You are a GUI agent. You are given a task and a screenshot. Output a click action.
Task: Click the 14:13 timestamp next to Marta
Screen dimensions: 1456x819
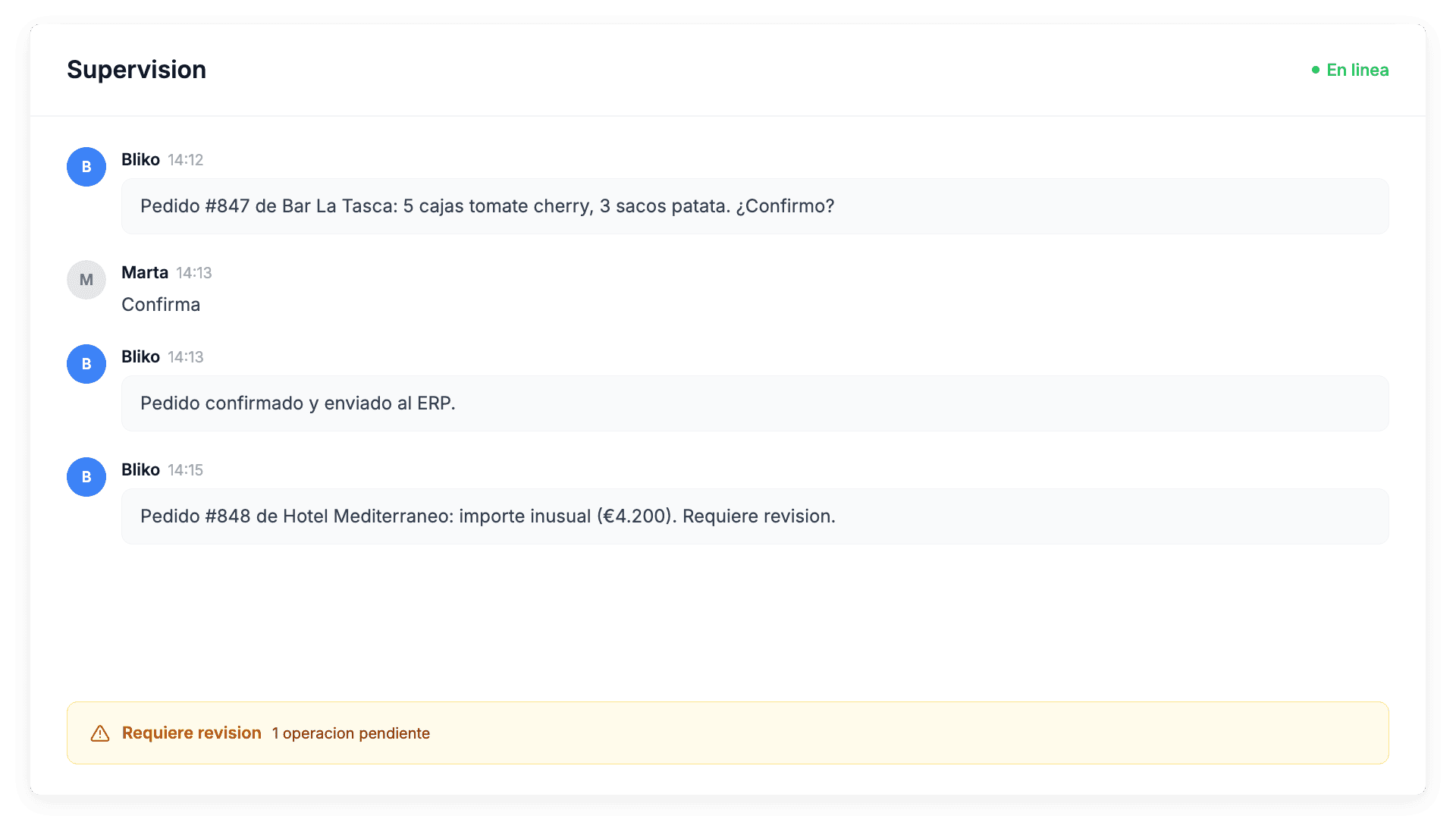click(194, 273)
